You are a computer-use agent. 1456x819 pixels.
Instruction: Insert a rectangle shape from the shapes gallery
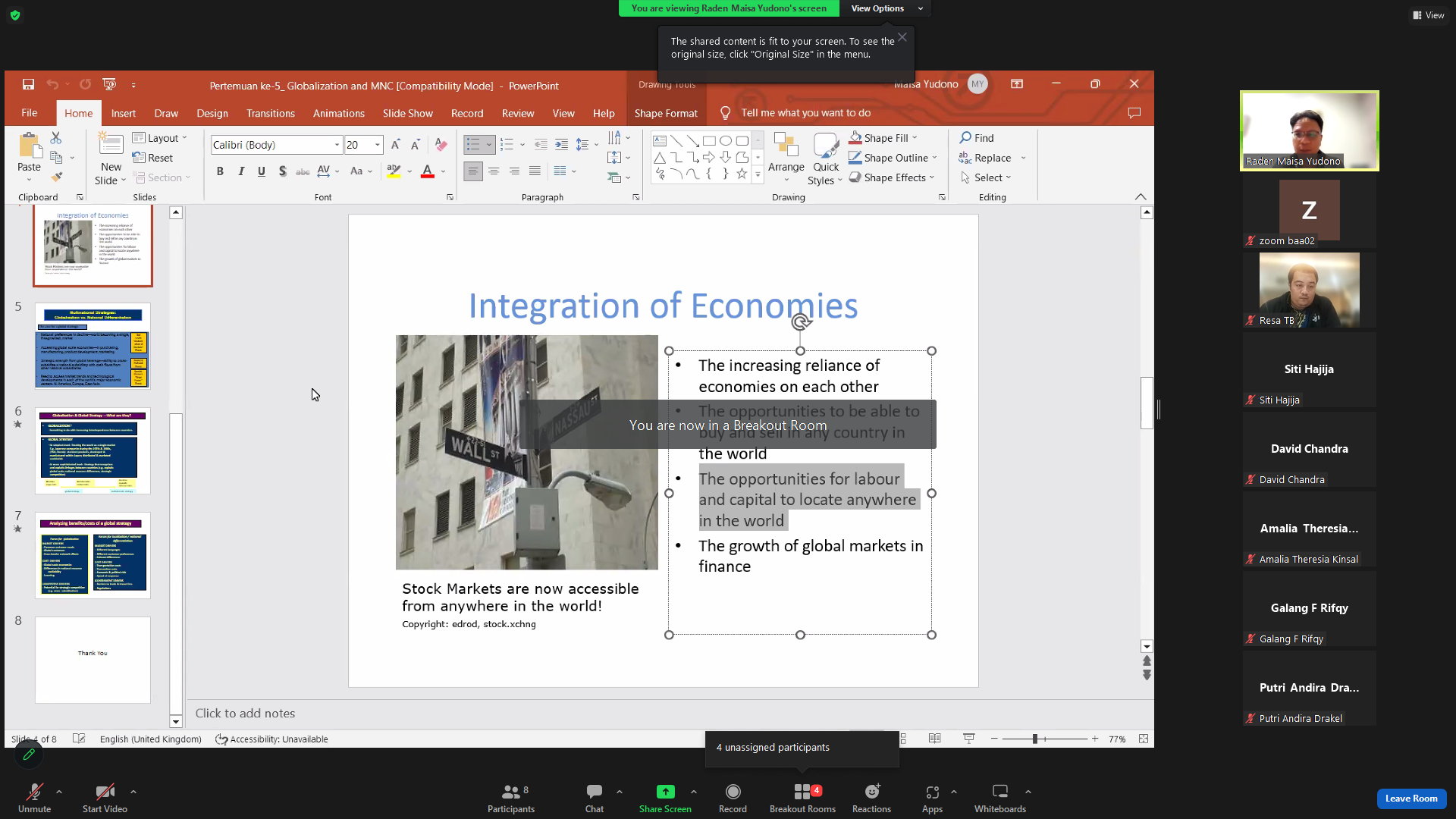(709, 141)
